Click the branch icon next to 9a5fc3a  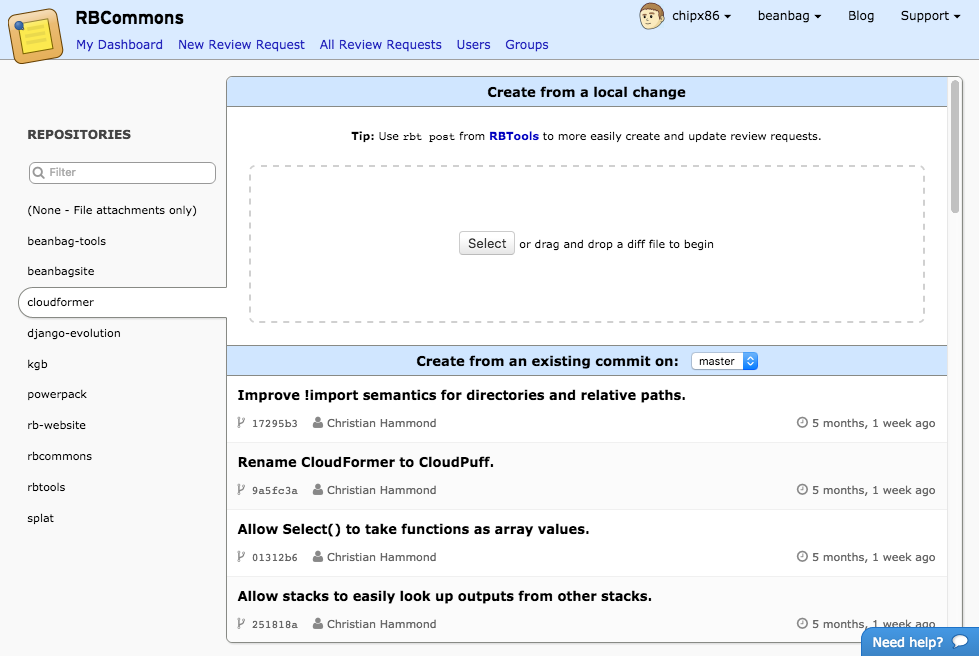(241, 489)
